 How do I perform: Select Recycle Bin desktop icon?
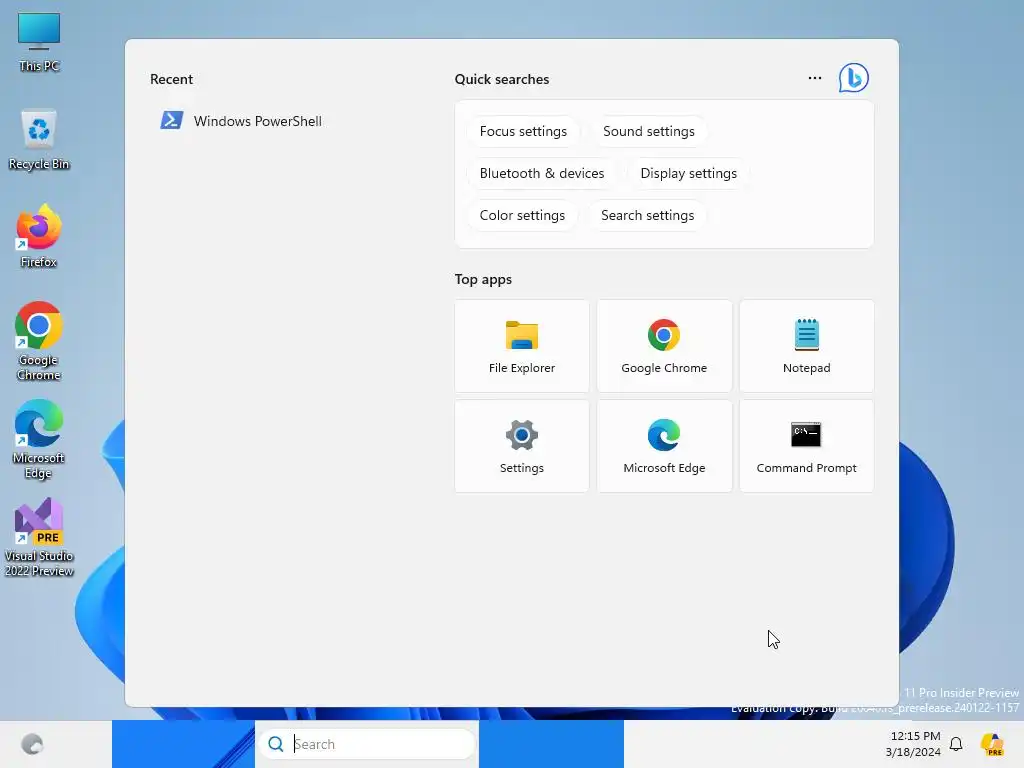[x=39, y=140]
